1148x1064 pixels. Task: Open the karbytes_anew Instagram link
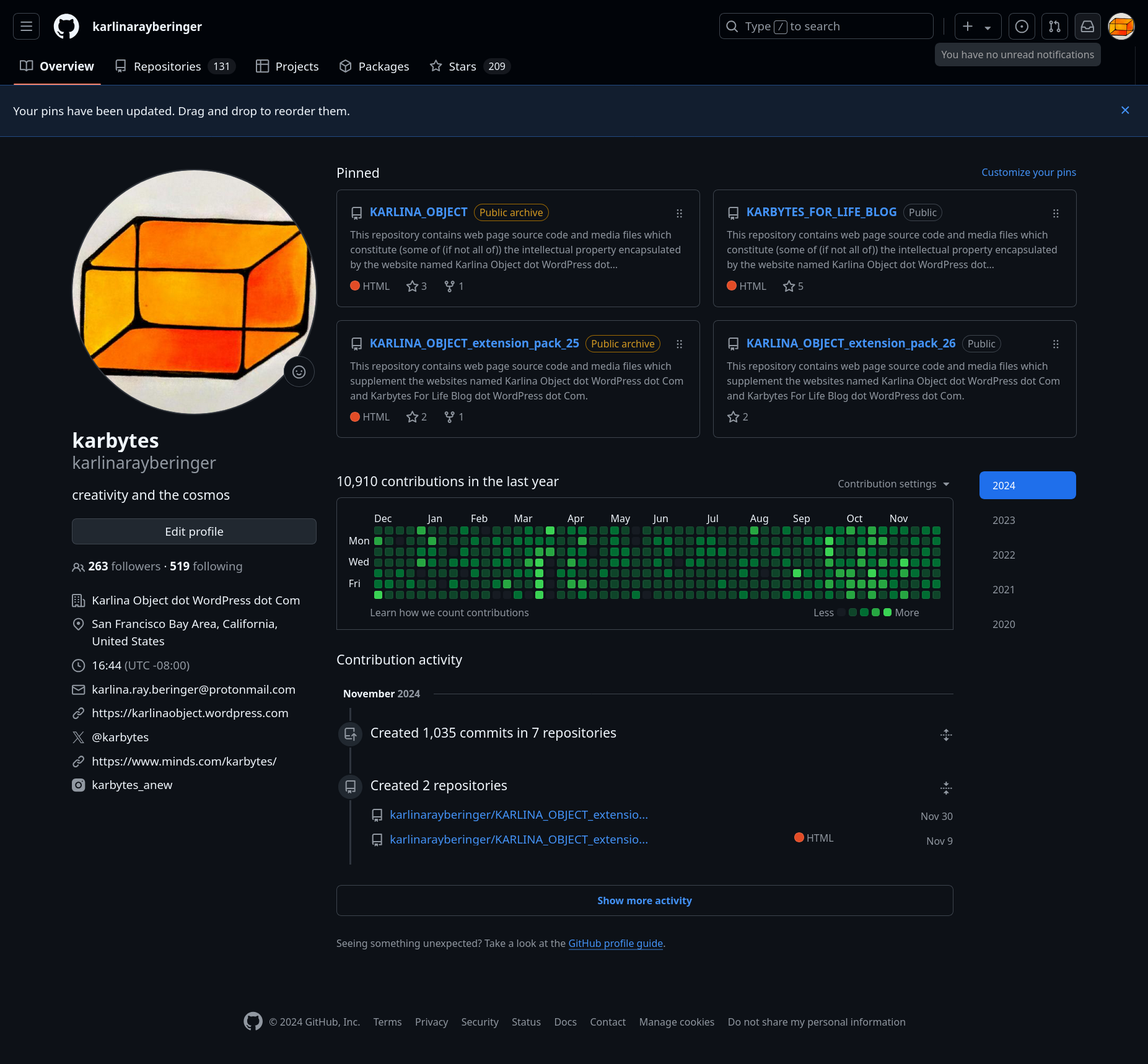pyautogui.click(x=132, y=785)
